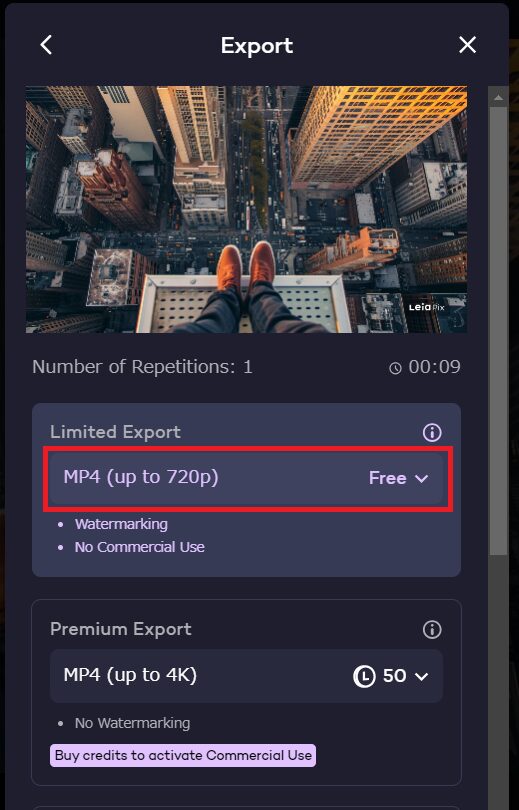Click Buy credits to activate Commercial Use
The image size is (519, 810).
(x=183, y=755)
